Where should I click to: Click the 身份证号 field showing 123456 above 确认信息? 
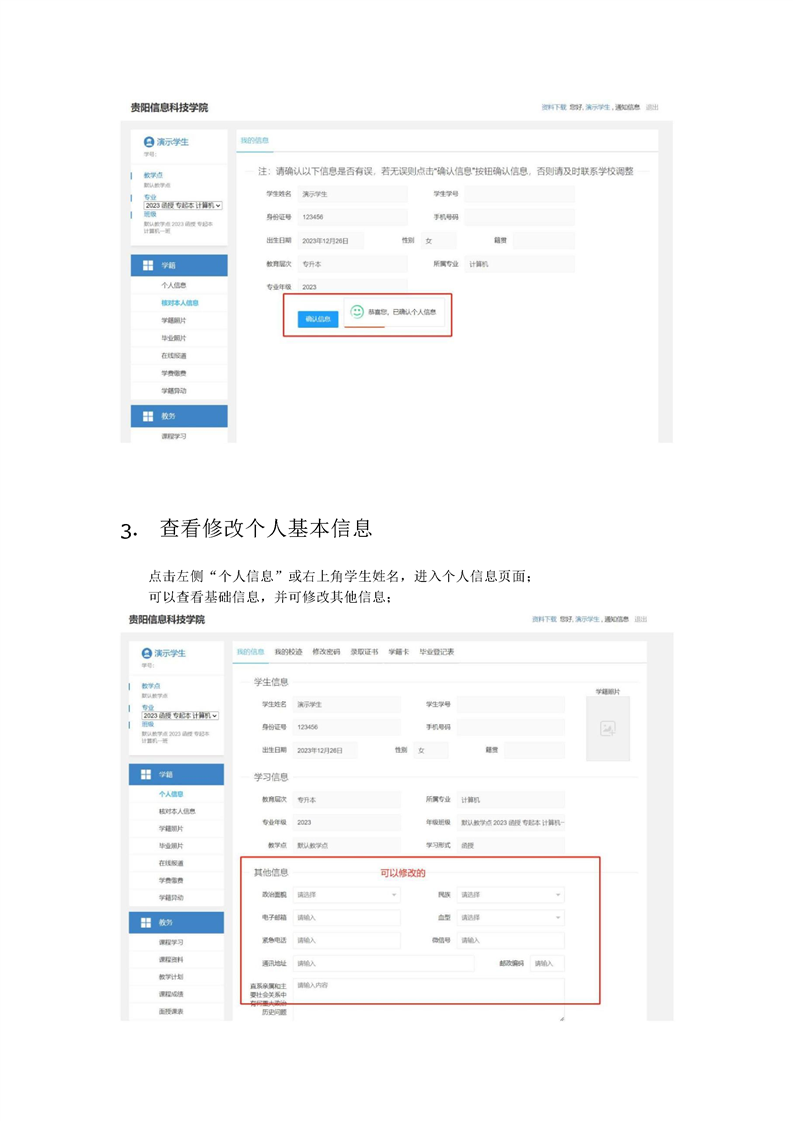coord(352,217)
